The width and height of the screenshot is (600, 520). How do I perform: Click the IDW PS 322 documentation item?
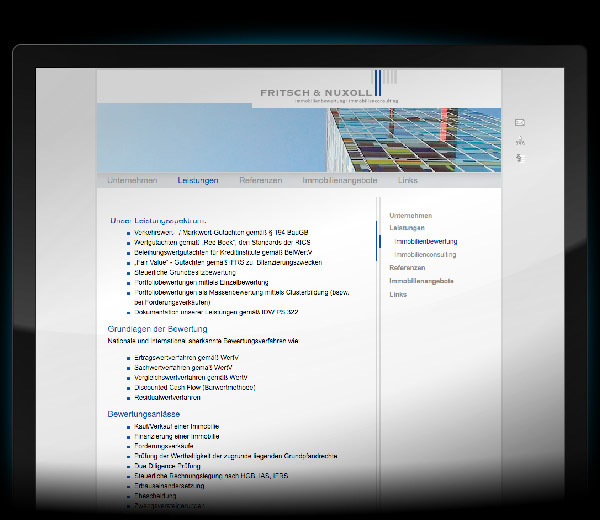tap(216, 312)
